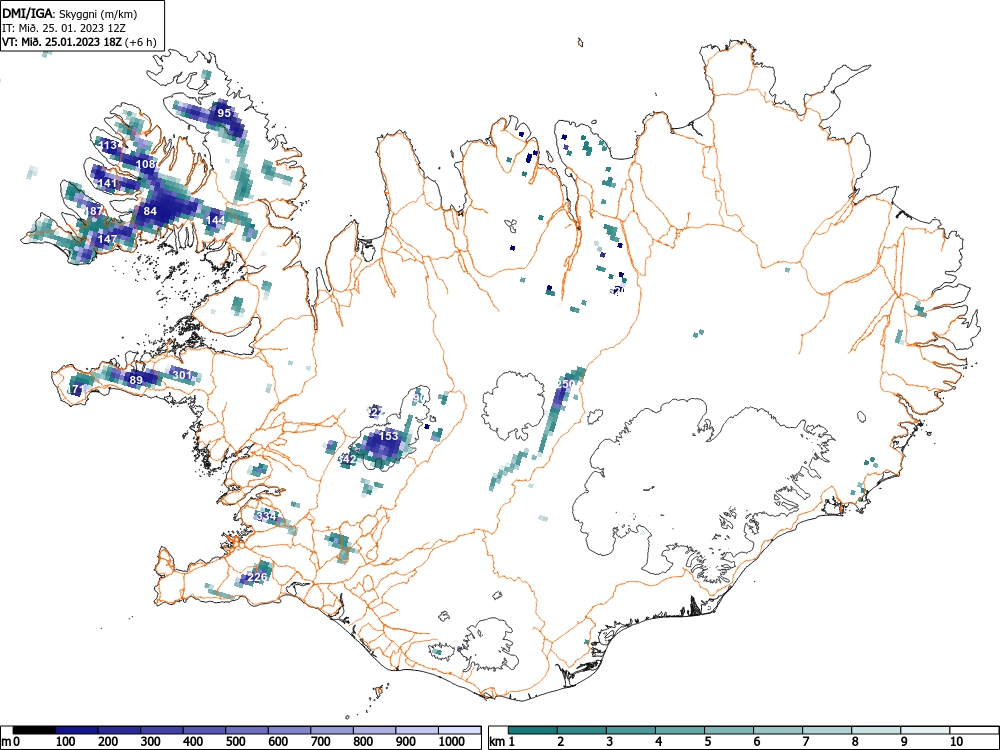Click the visibility value 113 on the map
Image resolution: width=1000 pixels, height=750 pixels.
(109, 145)
